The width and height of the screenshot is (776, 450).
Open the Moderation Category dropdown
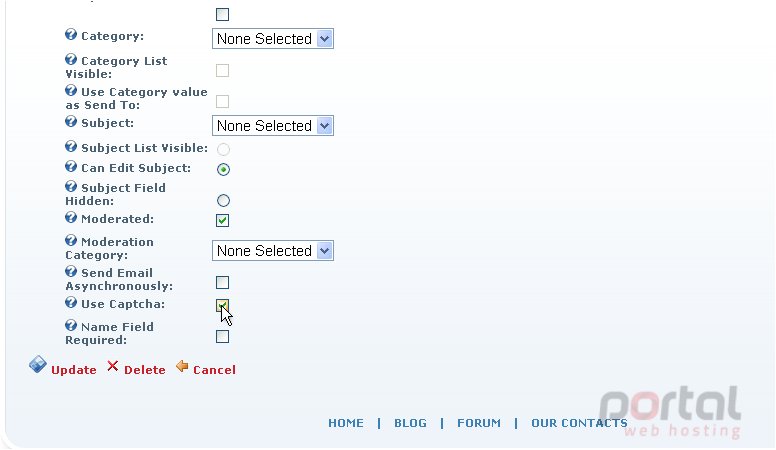(x=273, y=250)
